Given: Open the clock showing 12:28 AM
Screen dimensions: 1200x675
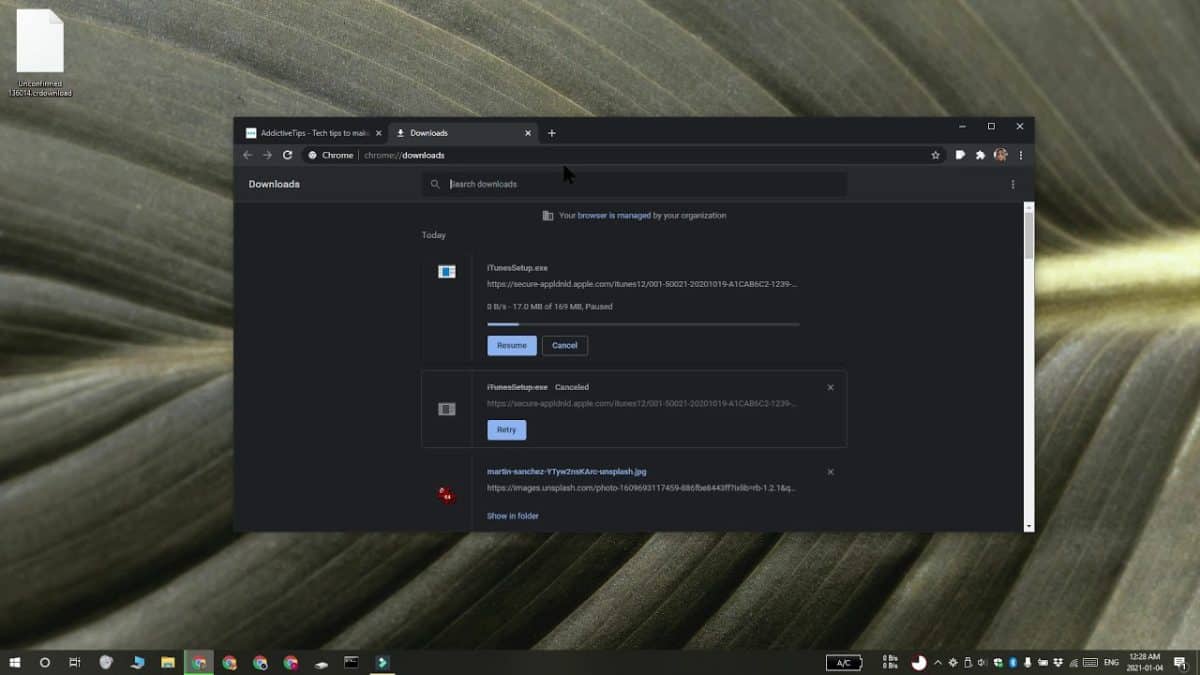Looking at the screenshot, I should tap(1144, 662).
